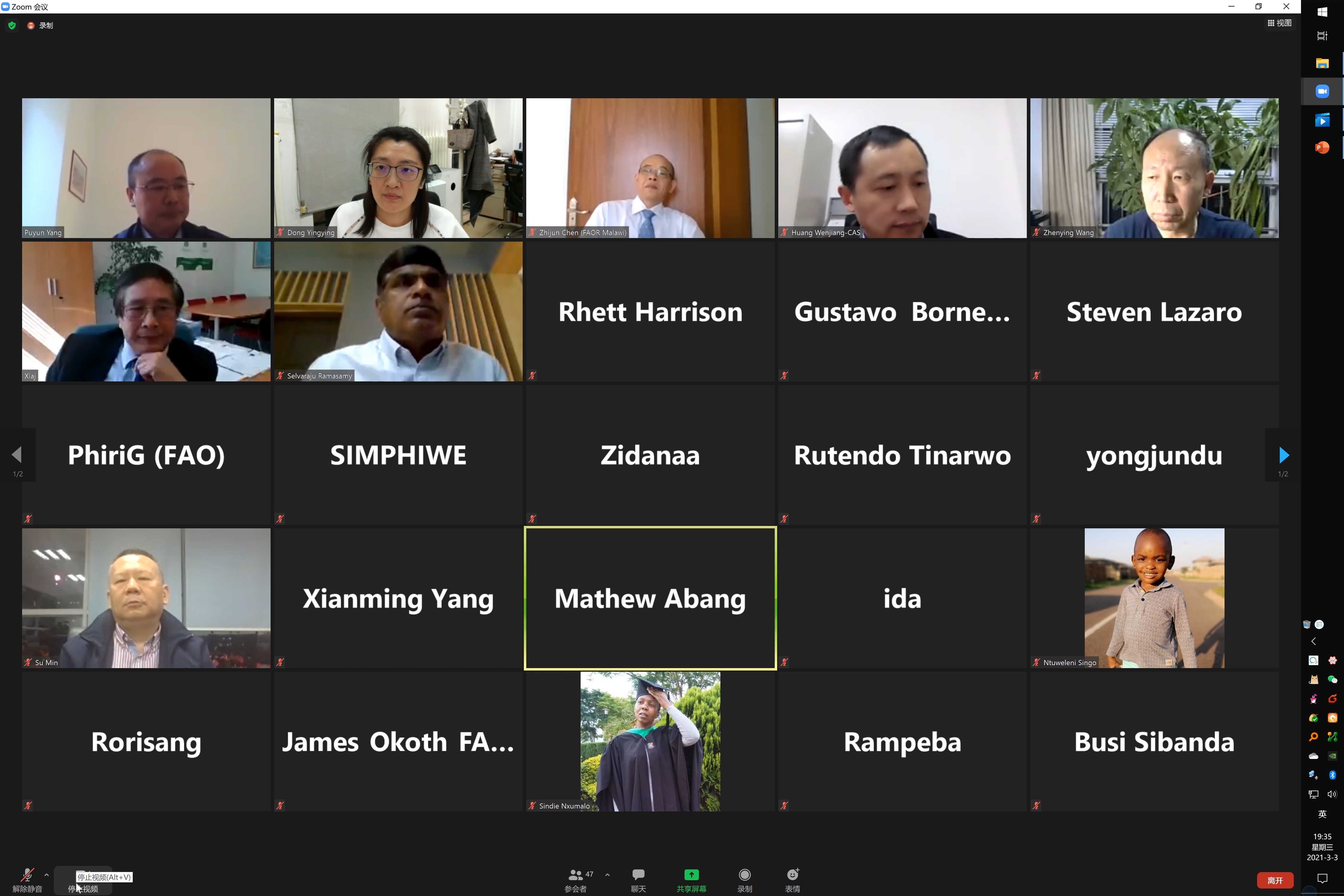This screenshot has height=896, width=1344.
Task: Click muted mic icon on Rorisang tile
Action: [28, 806]
